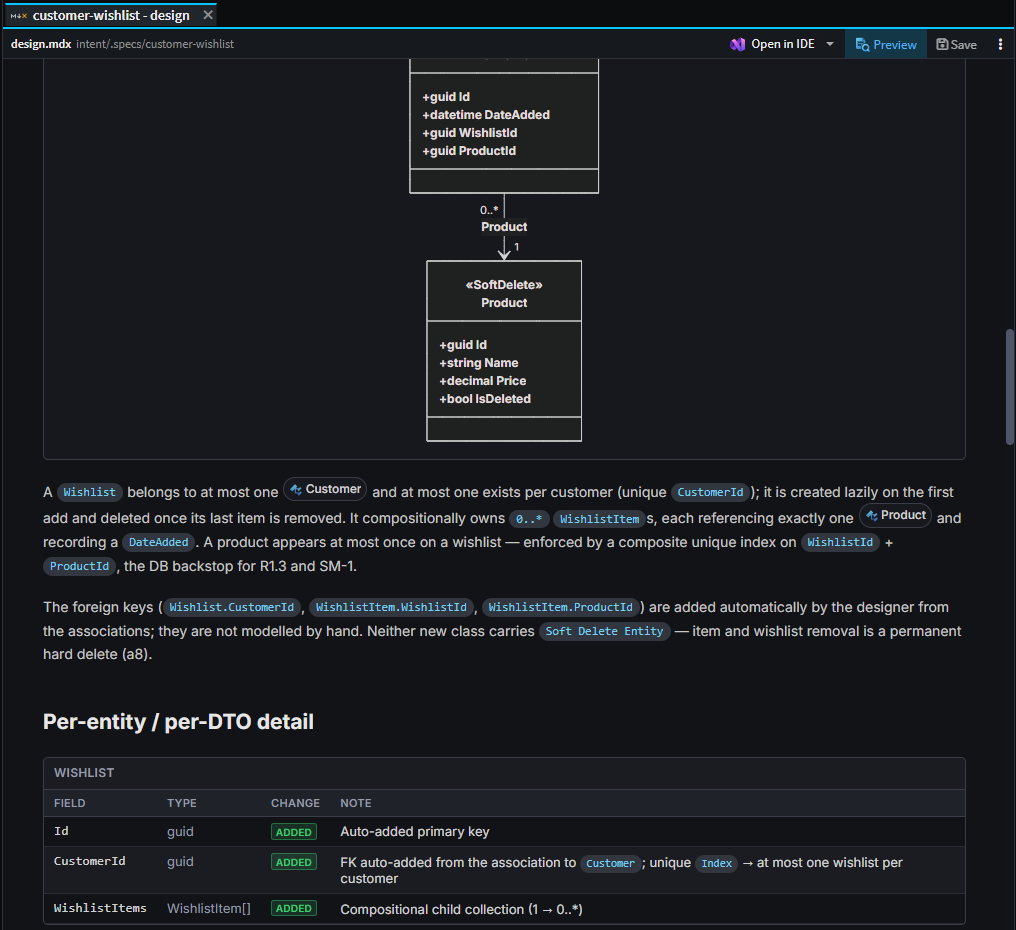Open the Open in IDE dropdown arrow
1016x930 pixels.
tap(830, 44)
